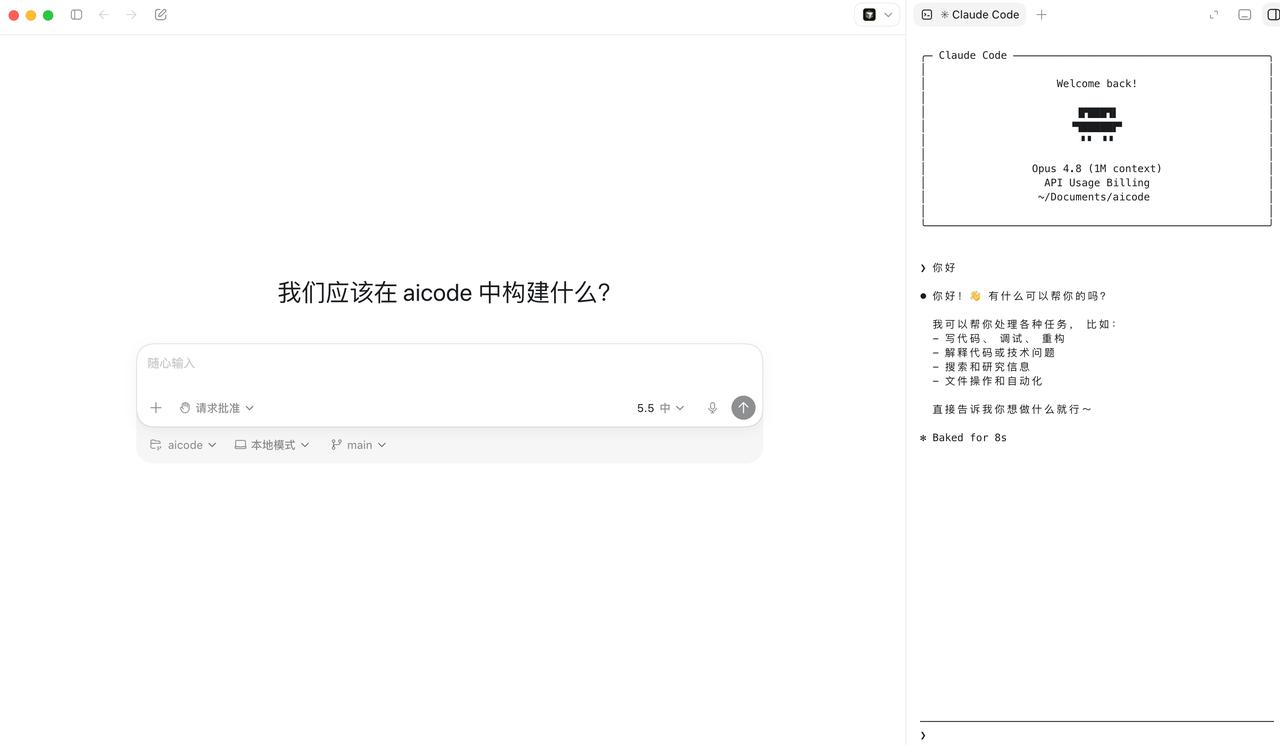The width and height of the screenshot is (1280, 745).
Task: Toggle the left sidebar icon
Action: click(x=76, y=15)
